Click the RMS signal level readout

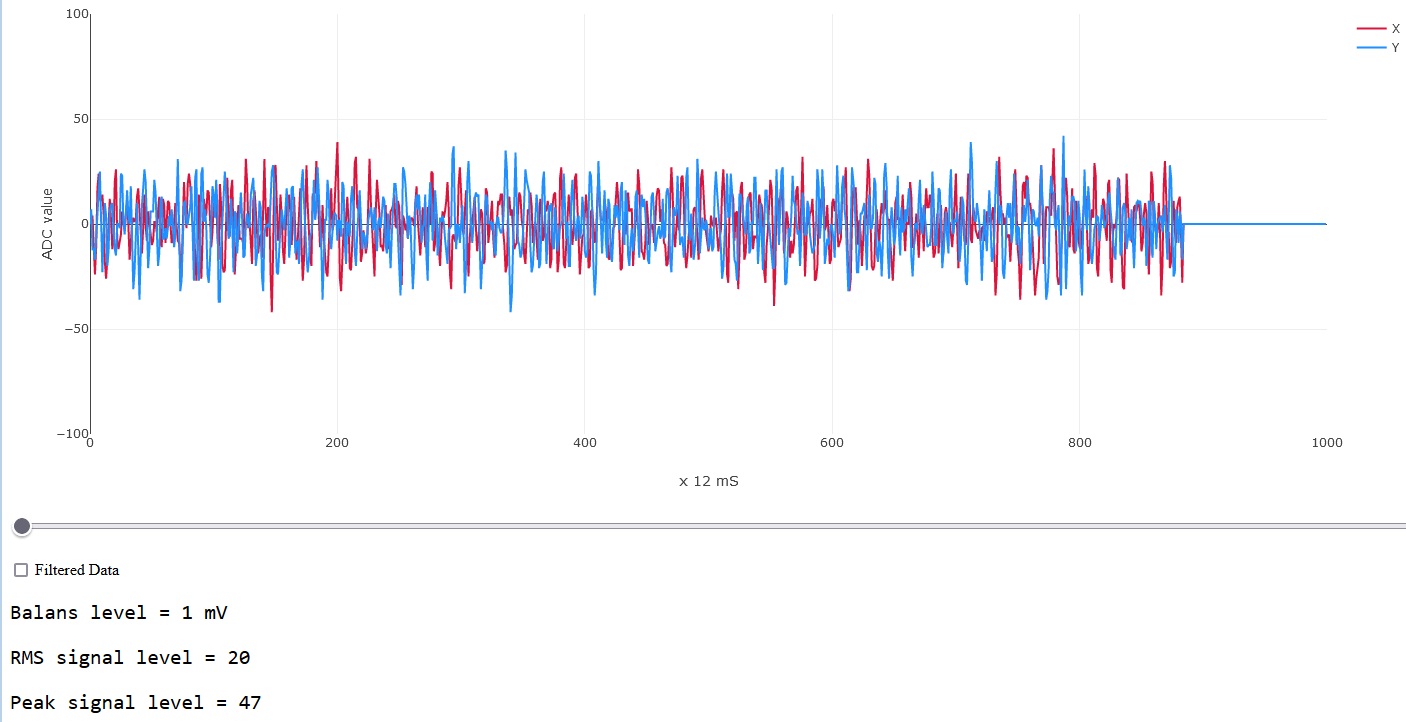point(130,657)
